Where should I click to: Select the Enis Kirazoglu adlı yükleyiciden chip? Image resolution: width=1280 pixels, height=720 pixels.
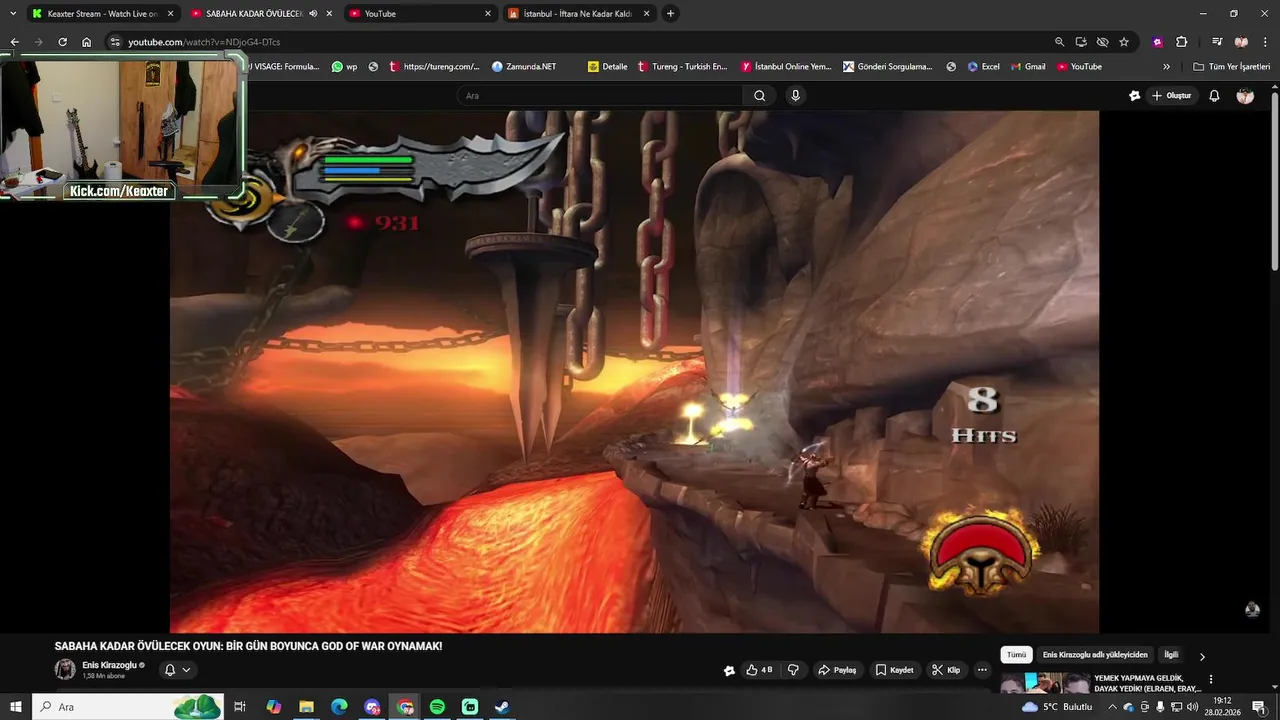coord(1095,655)
